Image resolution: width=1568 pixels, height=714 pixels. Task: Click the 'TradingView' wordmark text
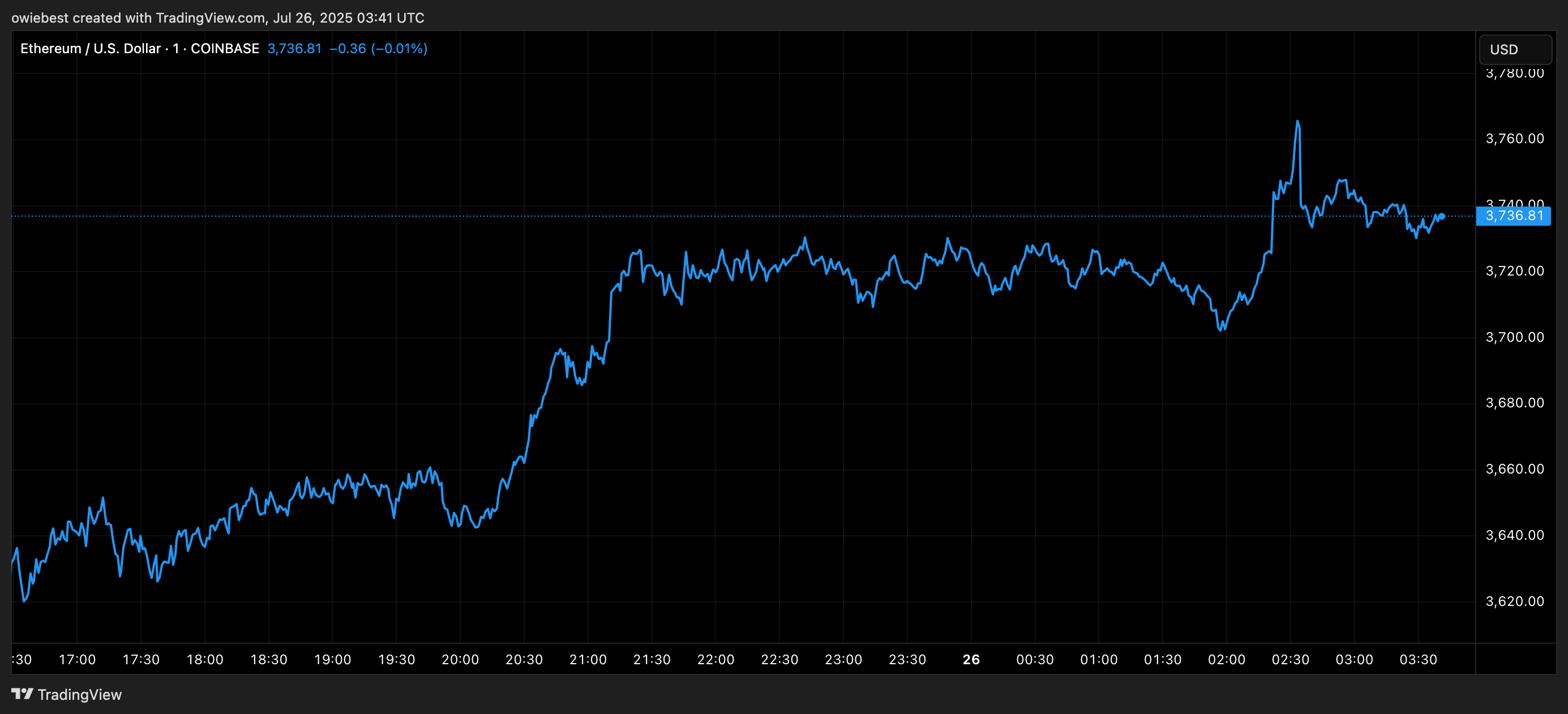pyautogui.click(x=80, y=695)
